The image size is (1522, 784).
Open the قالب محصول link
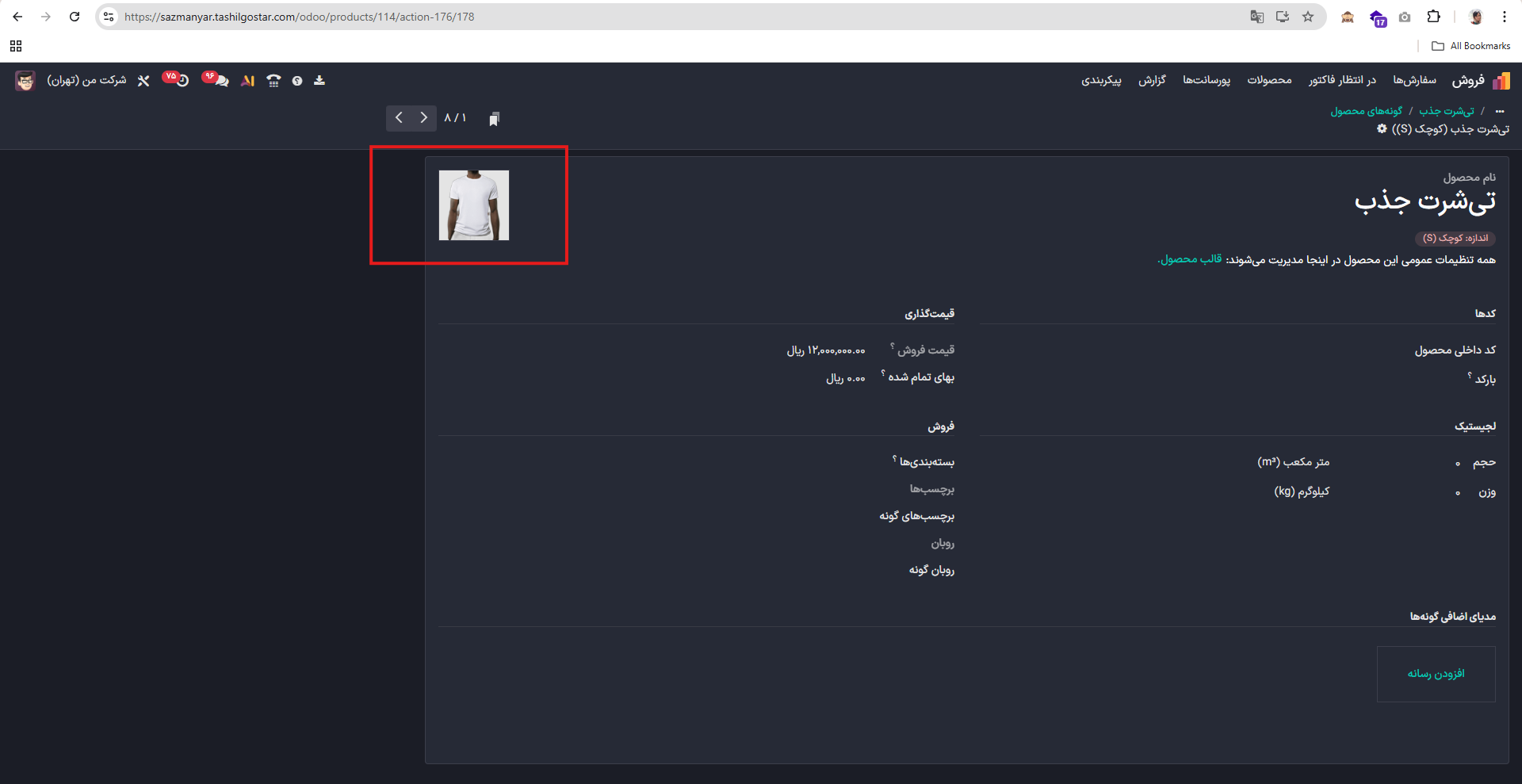click(1191, 259)
